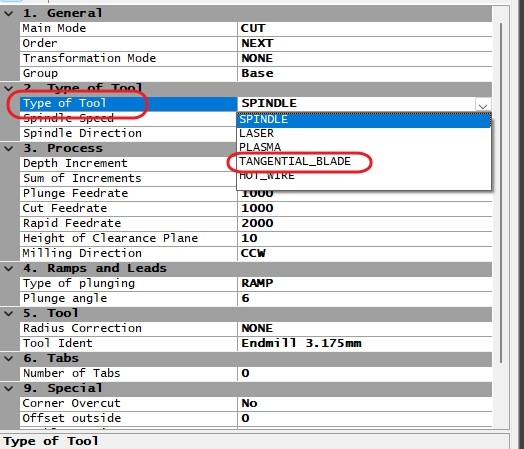Select the Plunge Feedrate property label
This screenshot has width=524, height=449.
click(x=75, y=193)
